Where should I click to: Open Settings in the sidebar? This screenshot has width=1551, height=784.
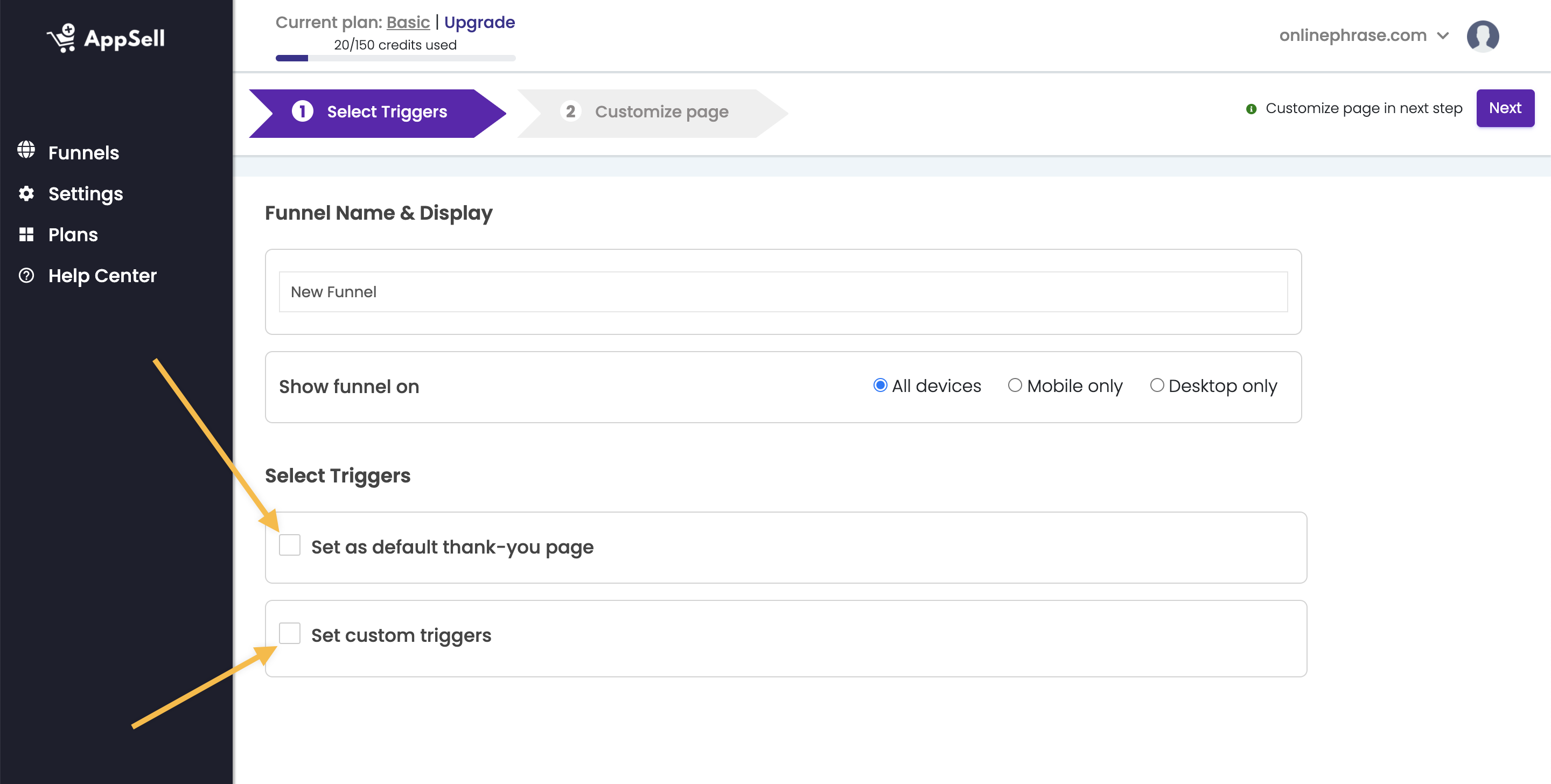coord(86,193)
